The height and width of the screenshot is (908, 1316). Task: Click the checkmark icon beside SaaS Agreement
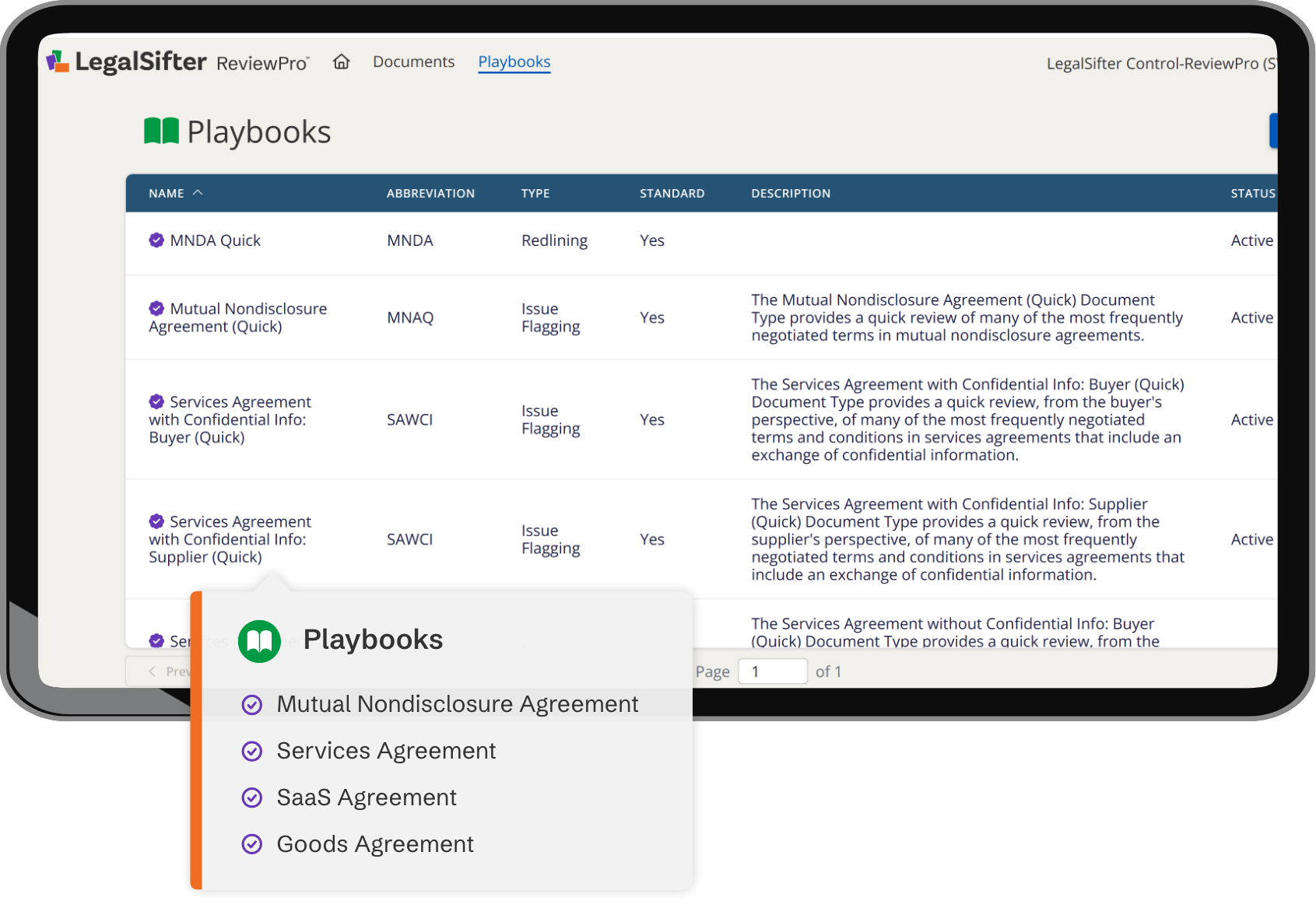252,798
